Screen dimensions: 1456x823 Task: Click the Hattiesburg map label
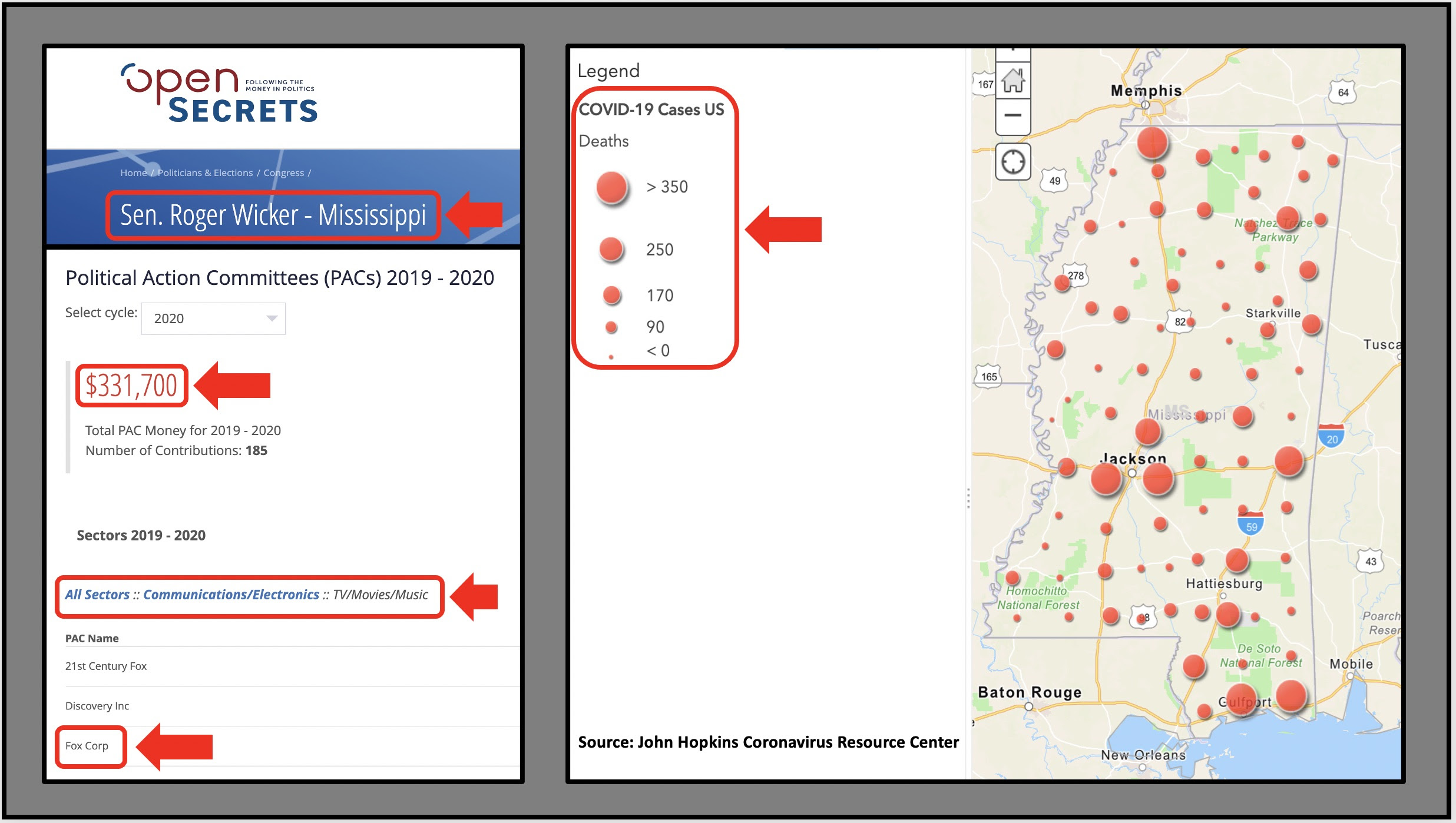coord(1224,584)
